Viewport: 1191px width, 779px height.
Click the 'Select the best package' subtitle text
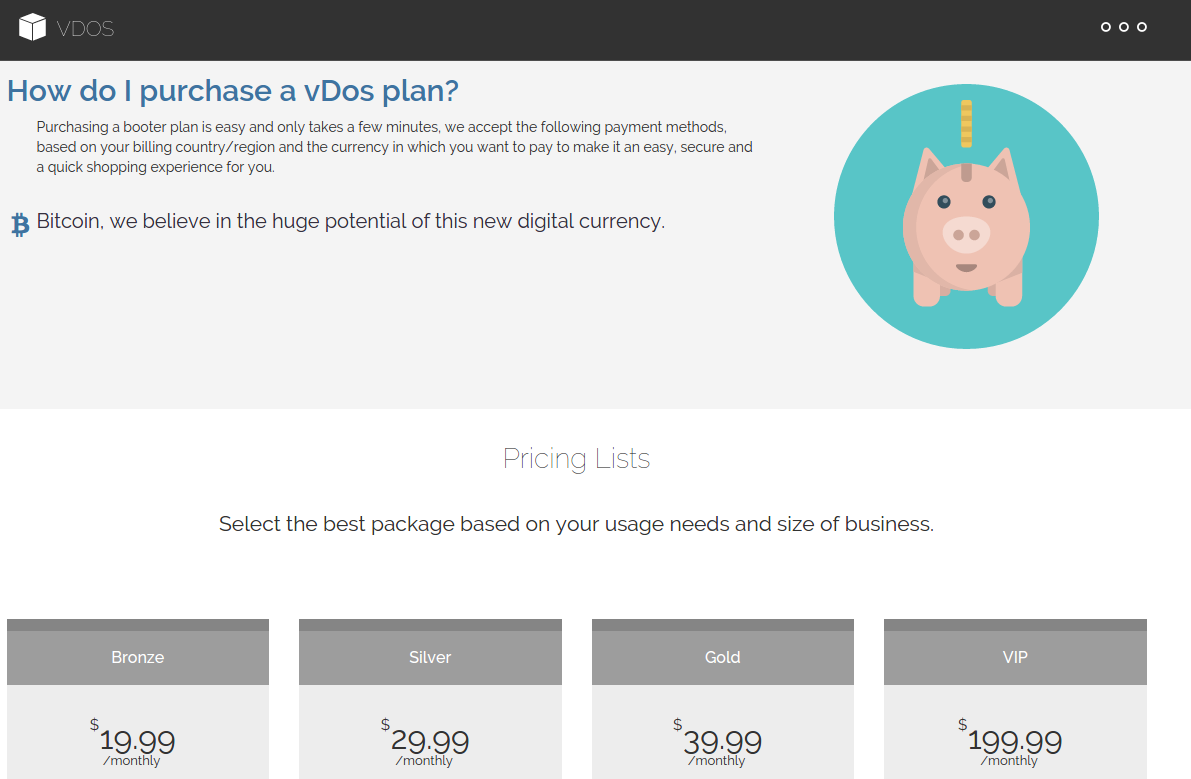click(576, 524)
